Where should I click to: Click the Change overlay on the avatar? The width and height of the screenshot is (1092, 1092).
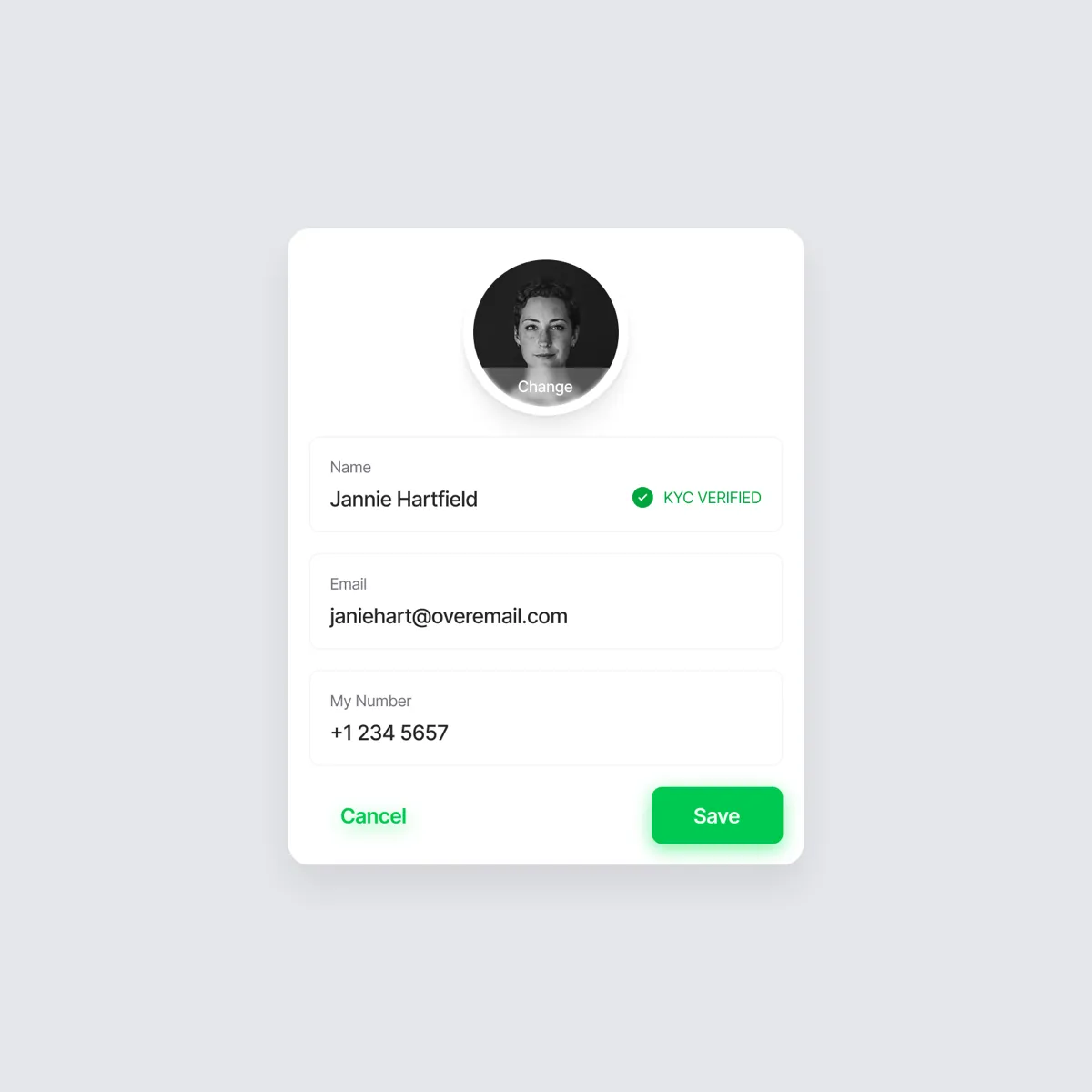[545, 387]
